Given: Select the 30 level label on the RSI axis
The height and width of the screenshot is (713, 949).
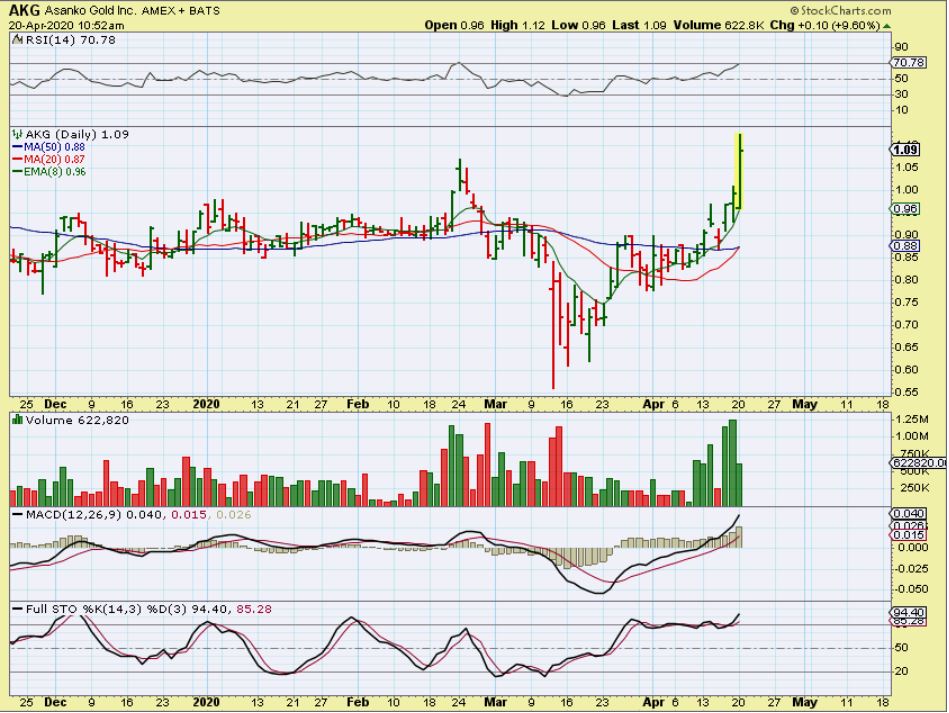Looking at the screenshot, I should (x=902, y=94).
